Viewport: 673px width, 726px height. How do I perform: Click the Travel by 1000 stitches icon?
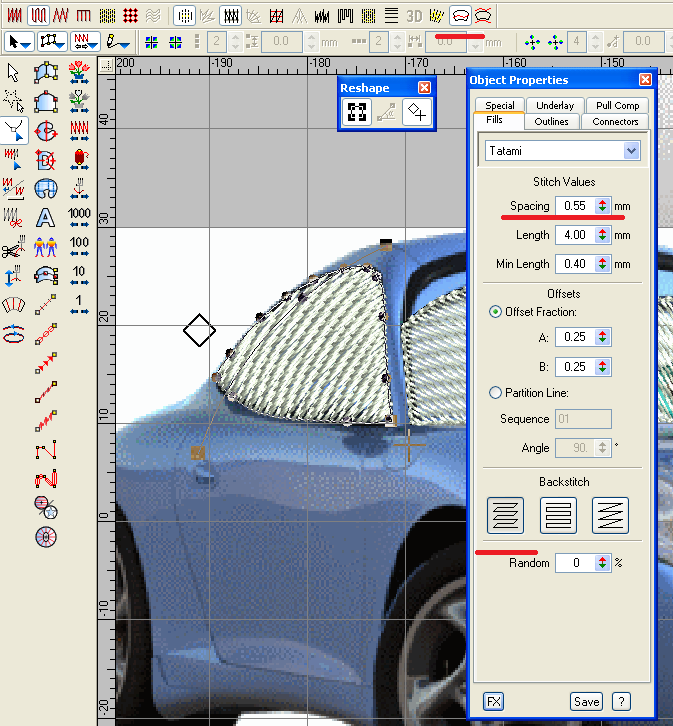[x=80, y=217]
